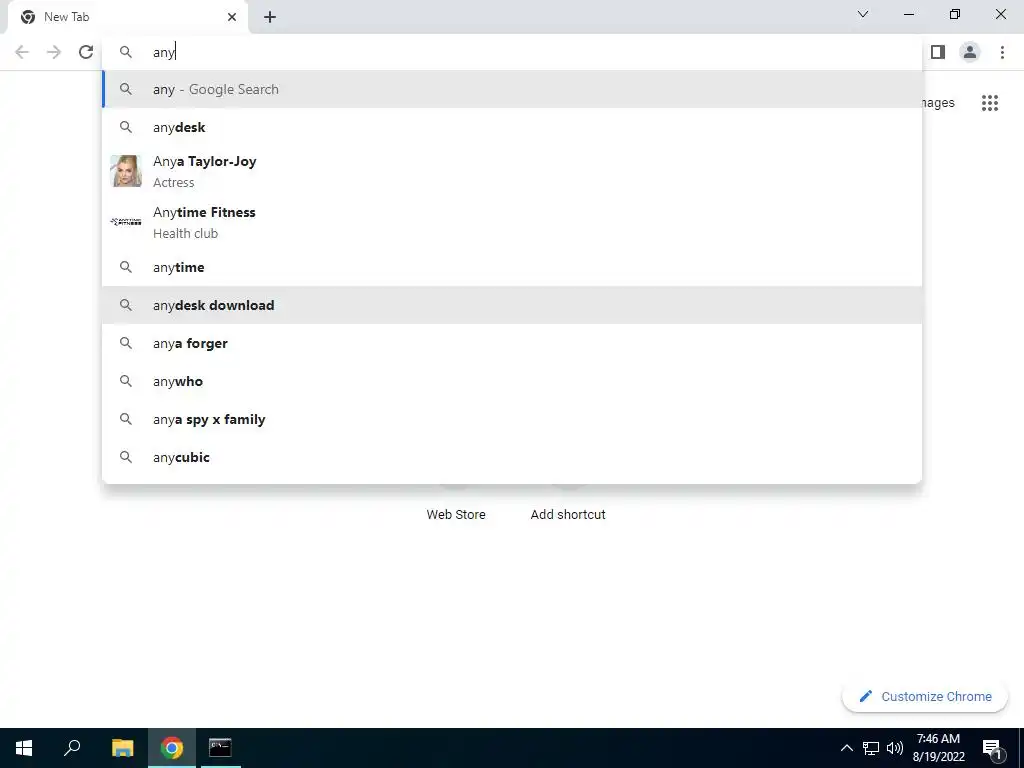The height and width of the screenshot is (768, 1024).
Task: Open the Google apps grid
Action: coord(990,103)
